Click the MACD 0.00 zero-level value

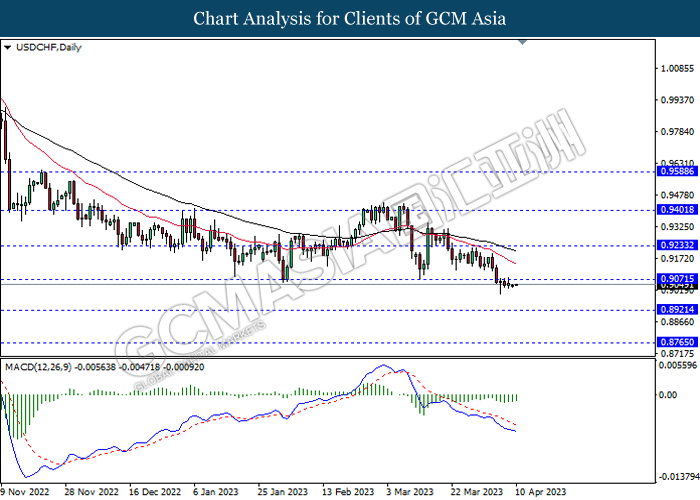pyautogui.click(x=668, y=395)
